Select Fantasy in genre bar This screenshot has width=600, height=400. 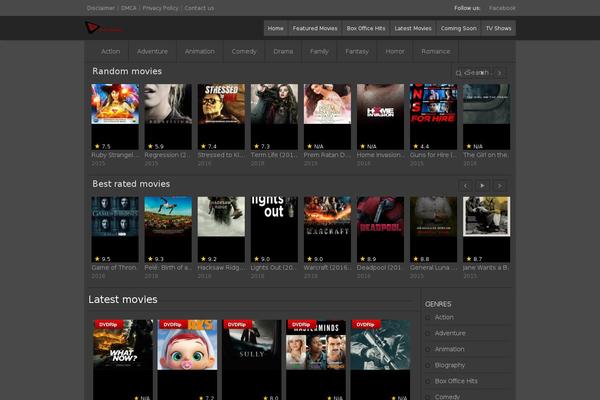(357, 51)
